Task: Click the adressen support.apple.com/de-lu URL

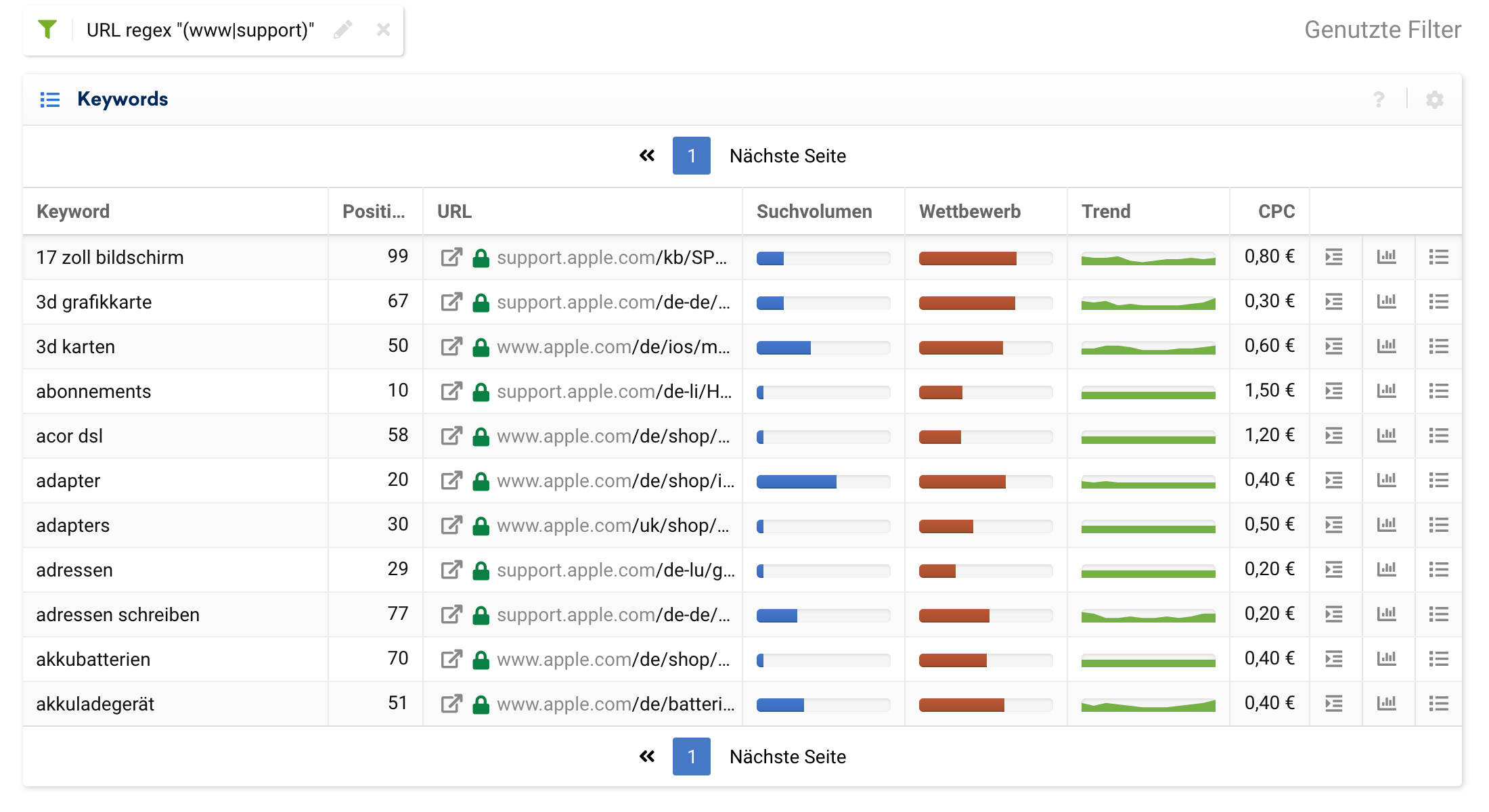Action: tap(616, 570)
